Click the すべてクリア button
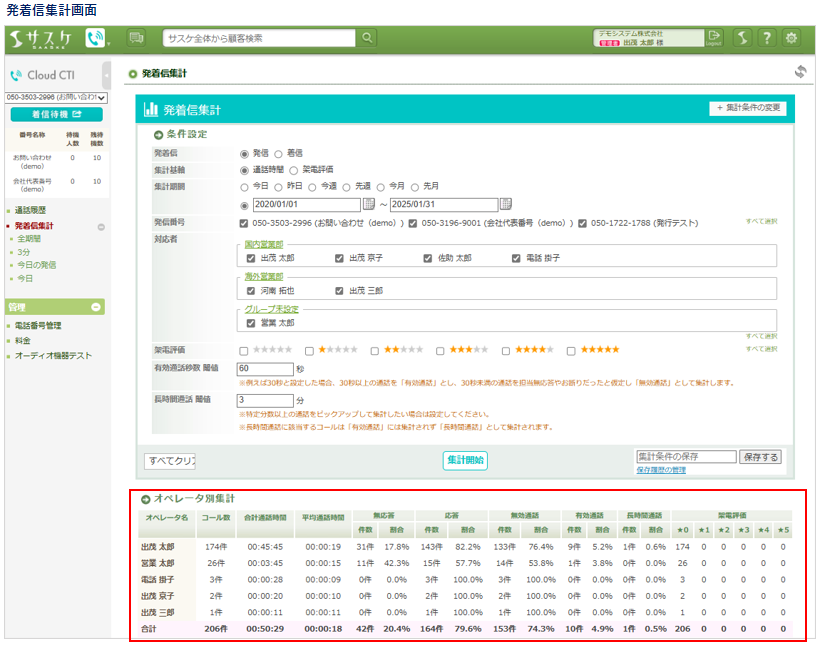820x647 pixels. click(170, 461)
